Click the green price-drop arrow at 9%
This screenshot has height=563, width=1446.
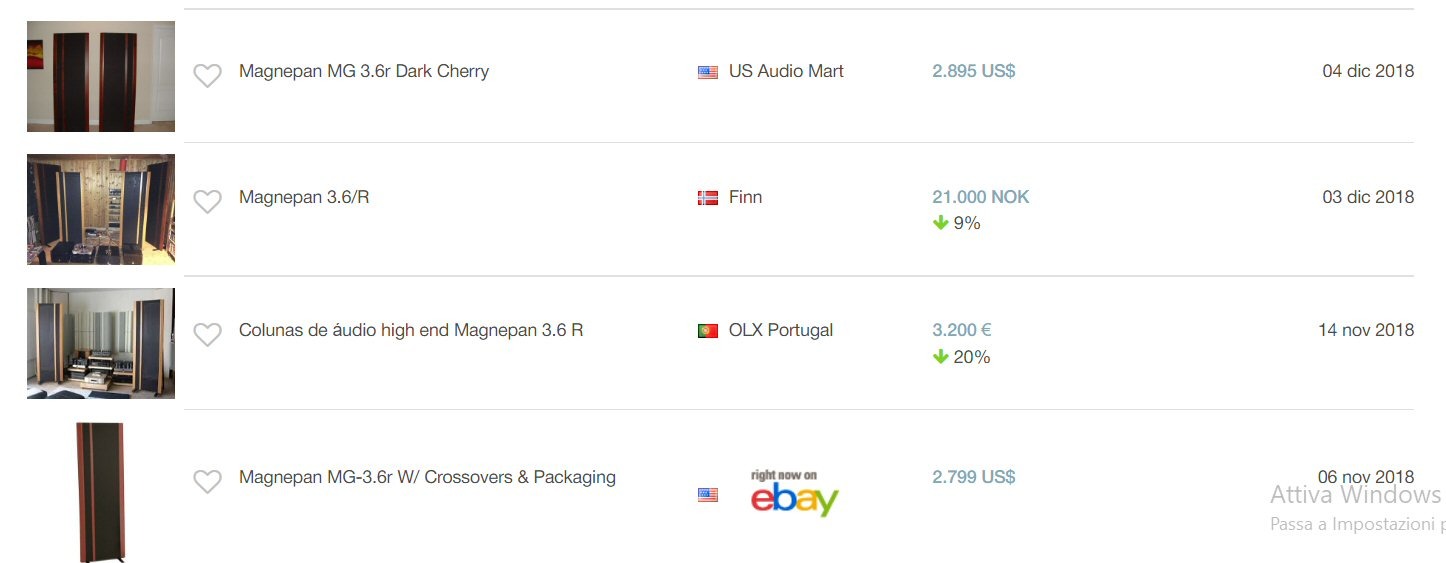tap(940, 223)
